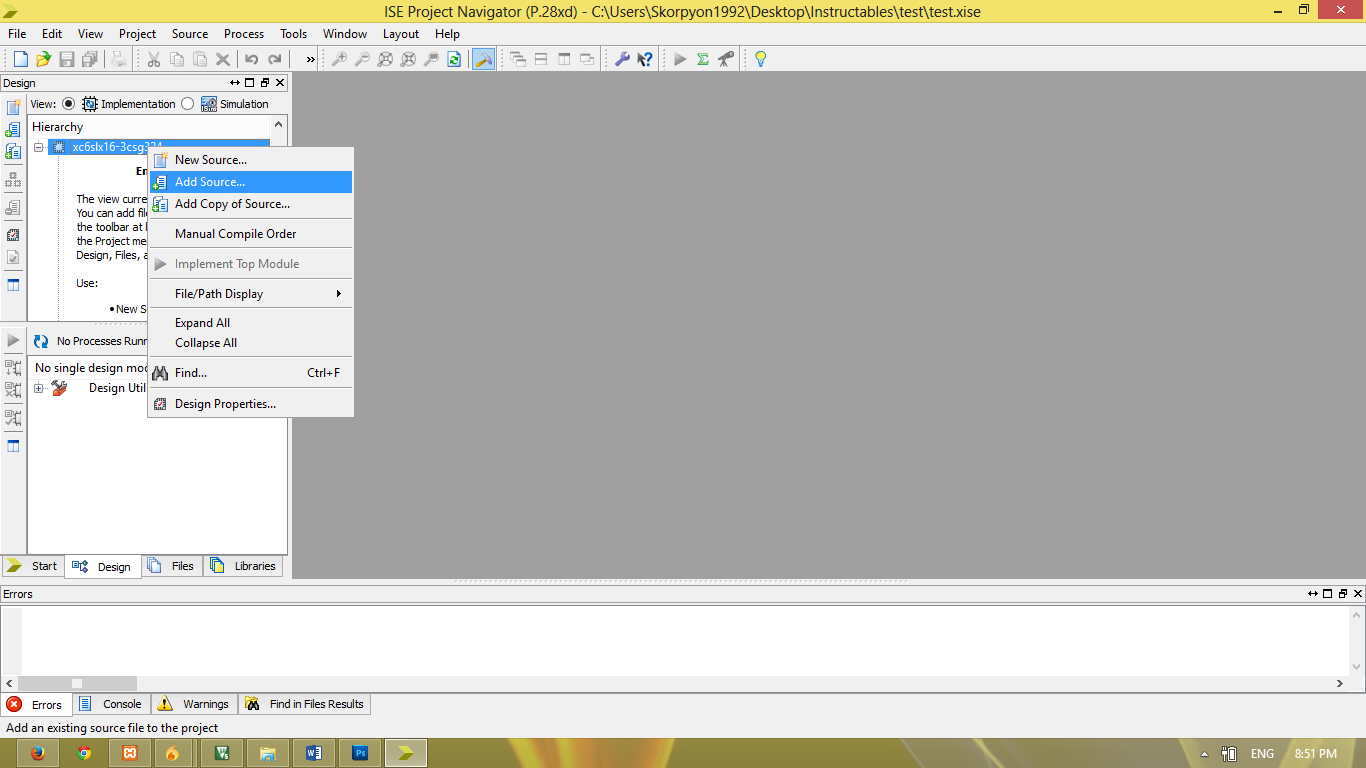The image size is (1366, 768).
Task: Open Word from the taskbar
Action: (314, 753)
